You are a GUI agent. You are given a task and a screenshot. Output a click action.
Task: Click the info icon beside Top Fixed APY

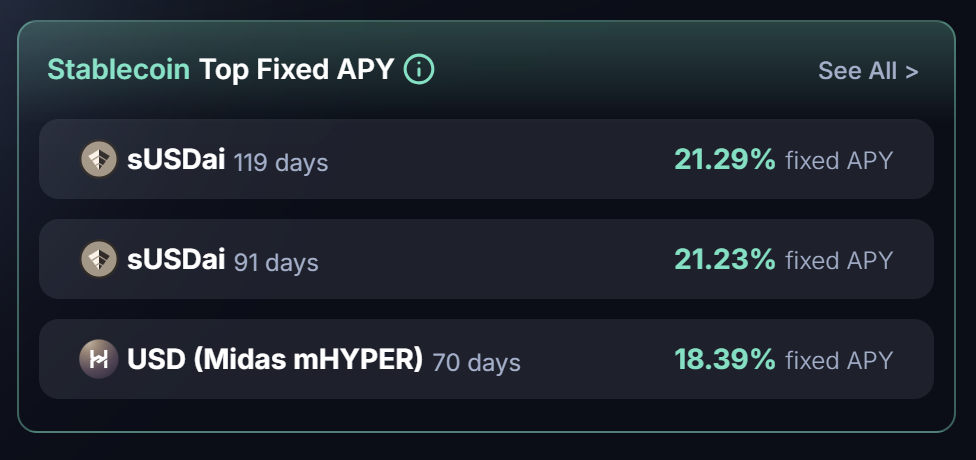click(x=419, y=70)
